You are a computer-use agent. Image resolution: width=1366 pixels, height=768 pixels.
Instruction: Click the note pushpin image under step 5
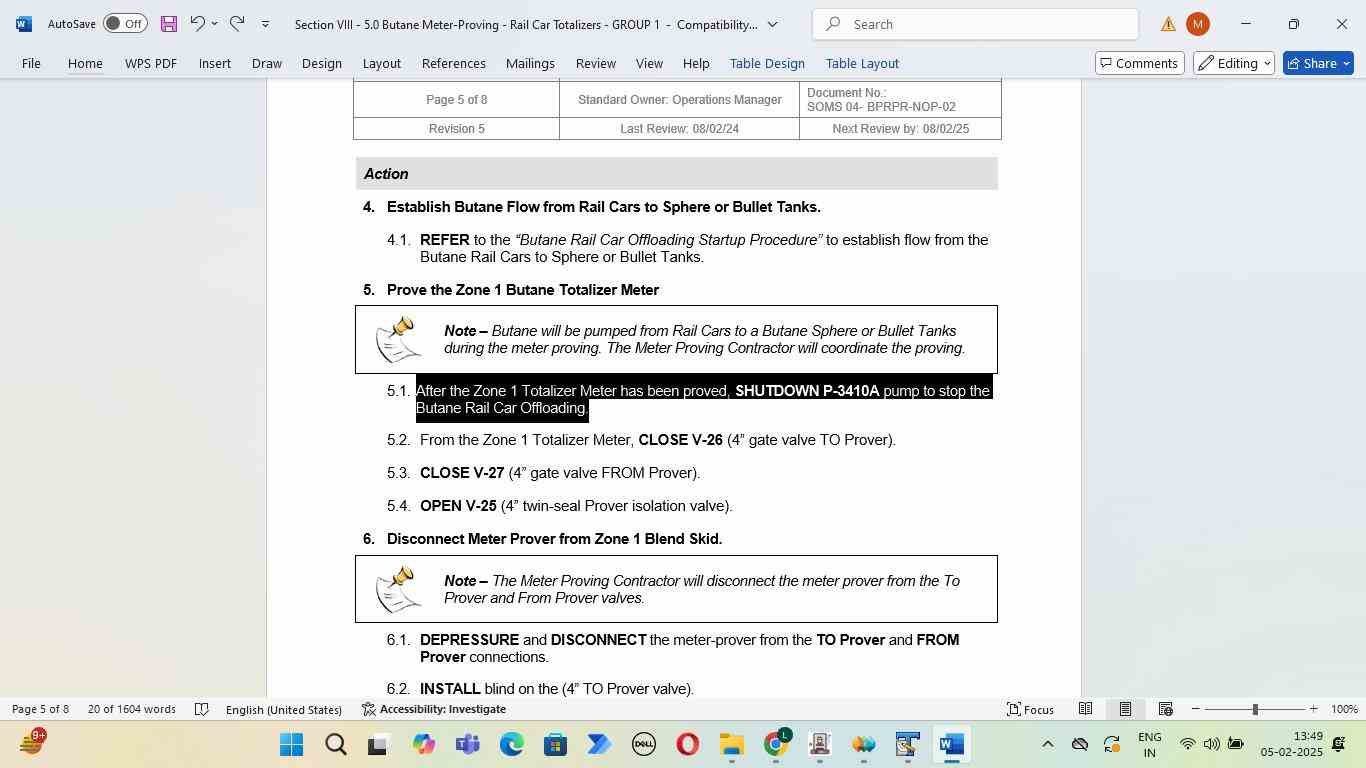click(x=397, y=339)
